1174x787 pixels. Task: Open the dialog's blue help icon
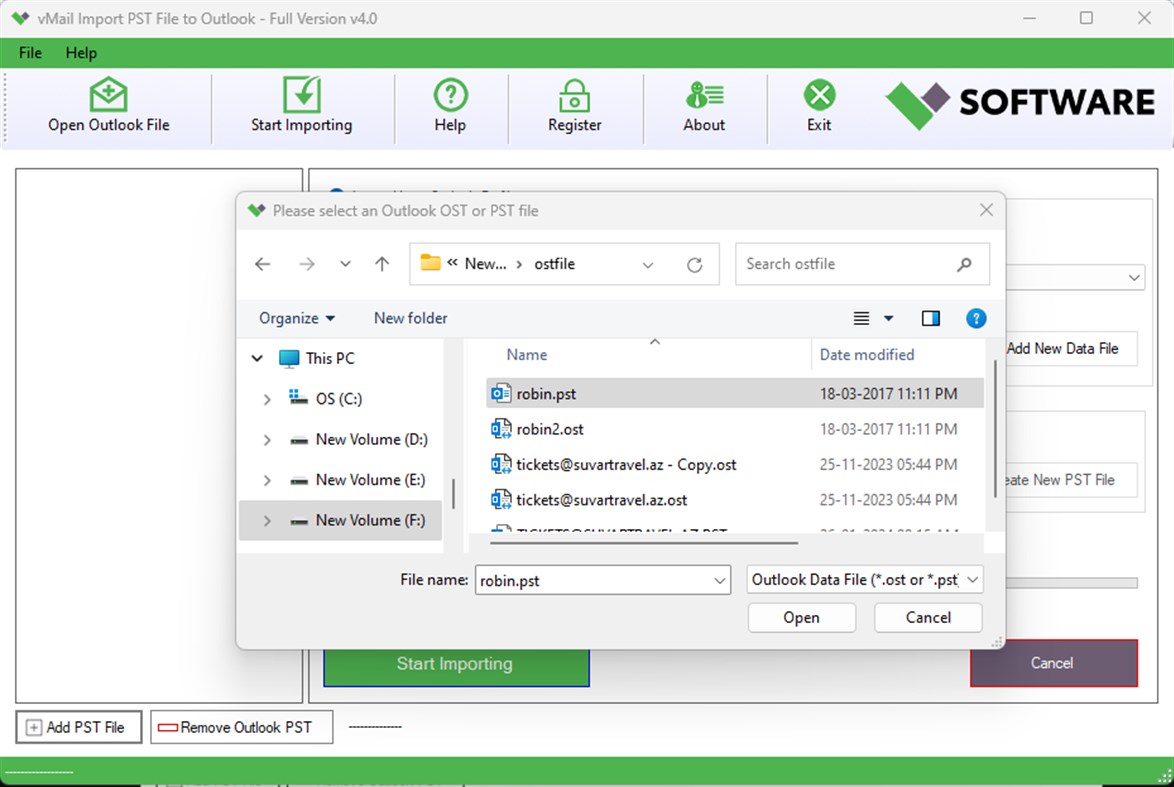click(x=975, y=318)
